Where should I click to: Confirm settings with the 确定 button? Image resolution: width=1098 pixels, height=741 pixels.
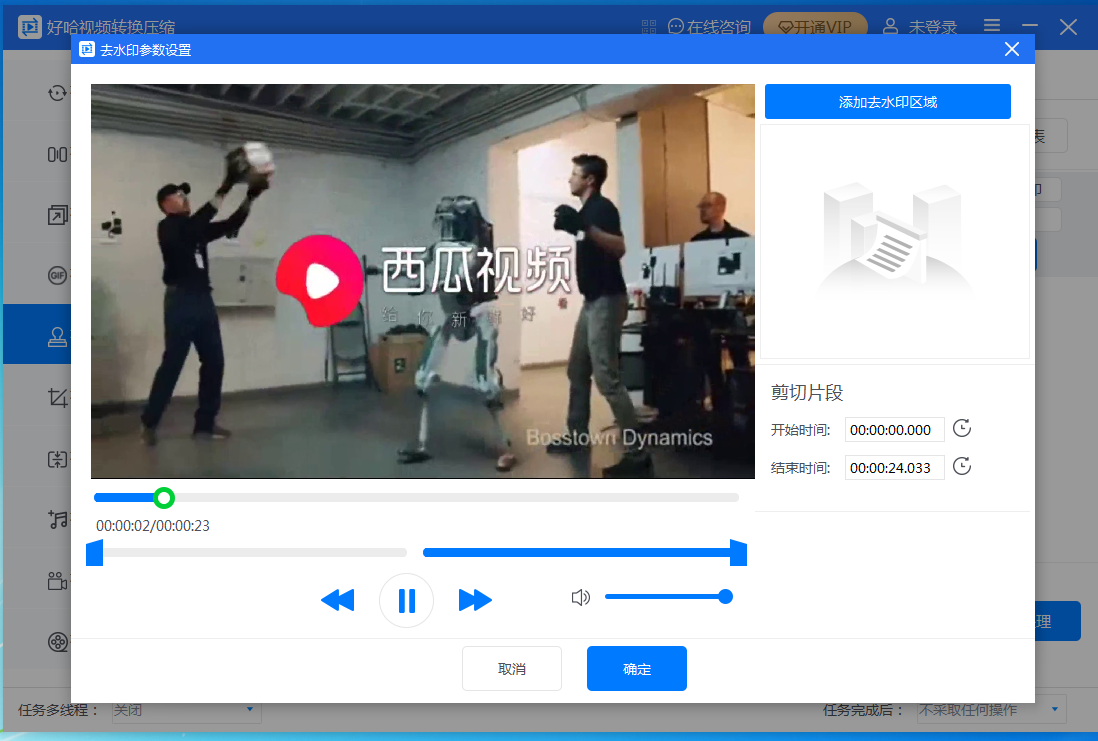[x=637, y=668]
